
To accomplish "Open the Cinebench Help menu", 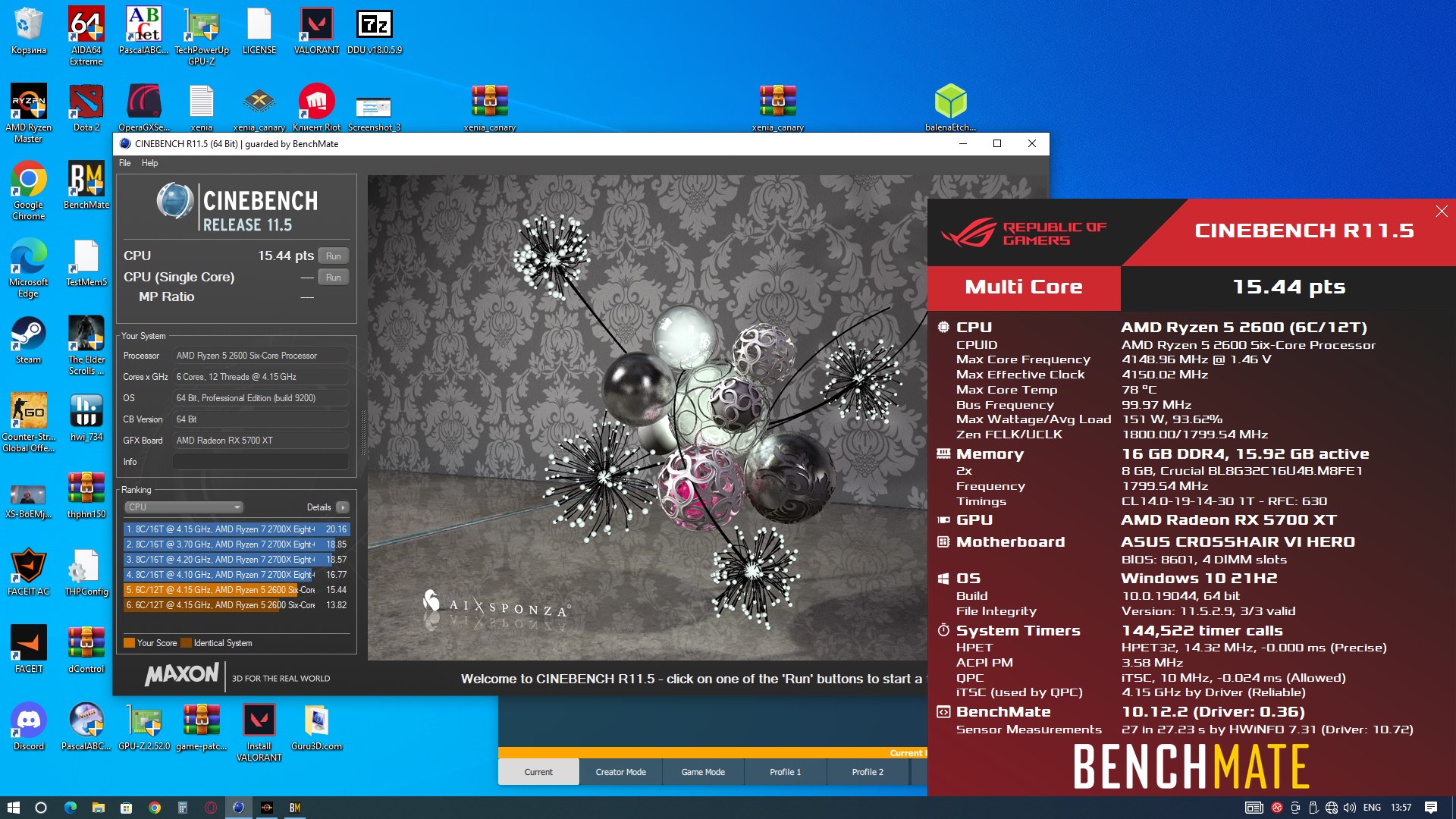I will coord(149,163).
